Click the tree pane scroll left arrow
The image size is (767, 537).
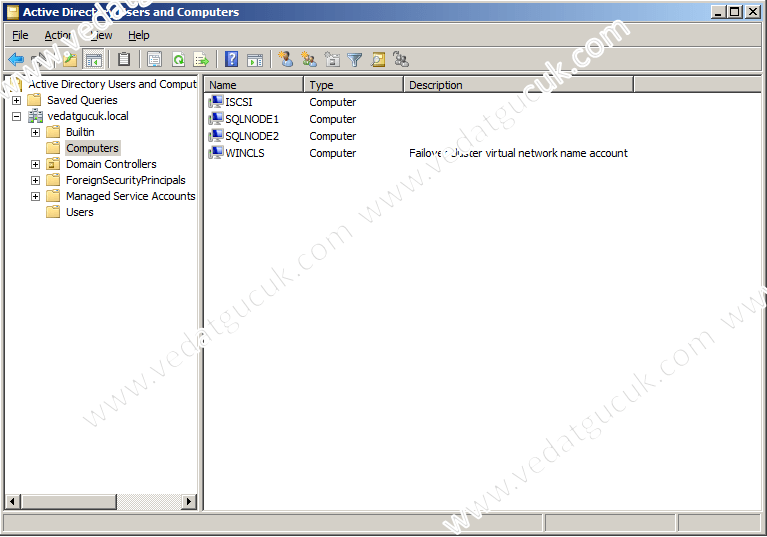[x=13, y=501]
